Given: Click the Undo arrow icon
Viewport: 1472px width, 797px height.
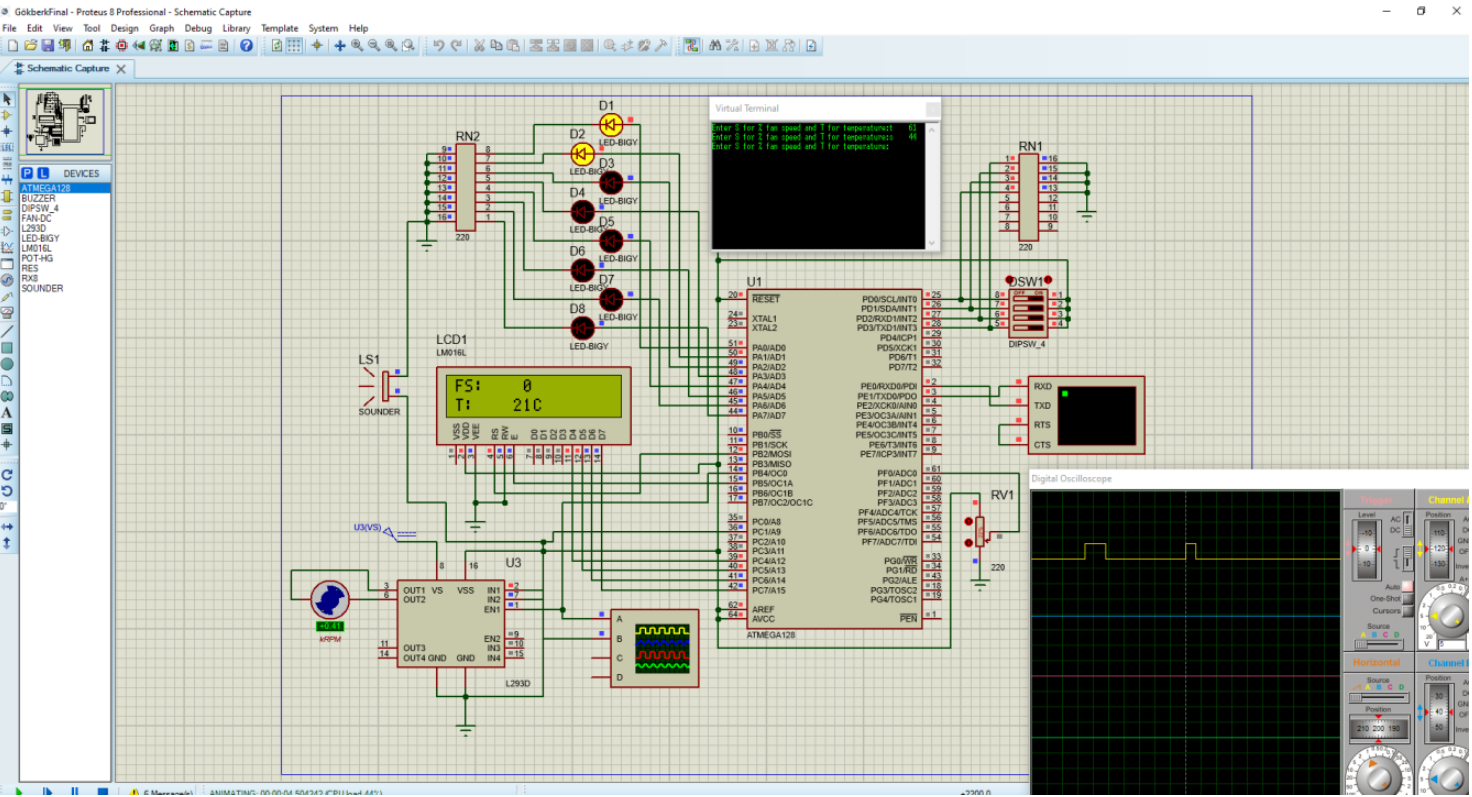Looking at the screenshot, I should pyautogui.click(x=438, y=46).
